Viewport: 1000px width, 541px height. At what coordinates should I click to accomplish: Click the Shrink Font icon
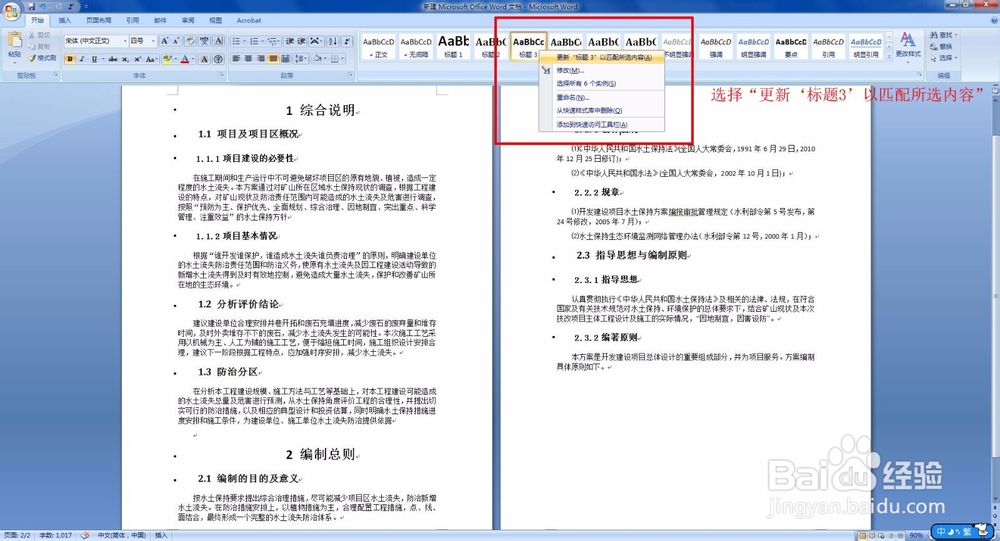pyautogui.click(x=176, y=41)
